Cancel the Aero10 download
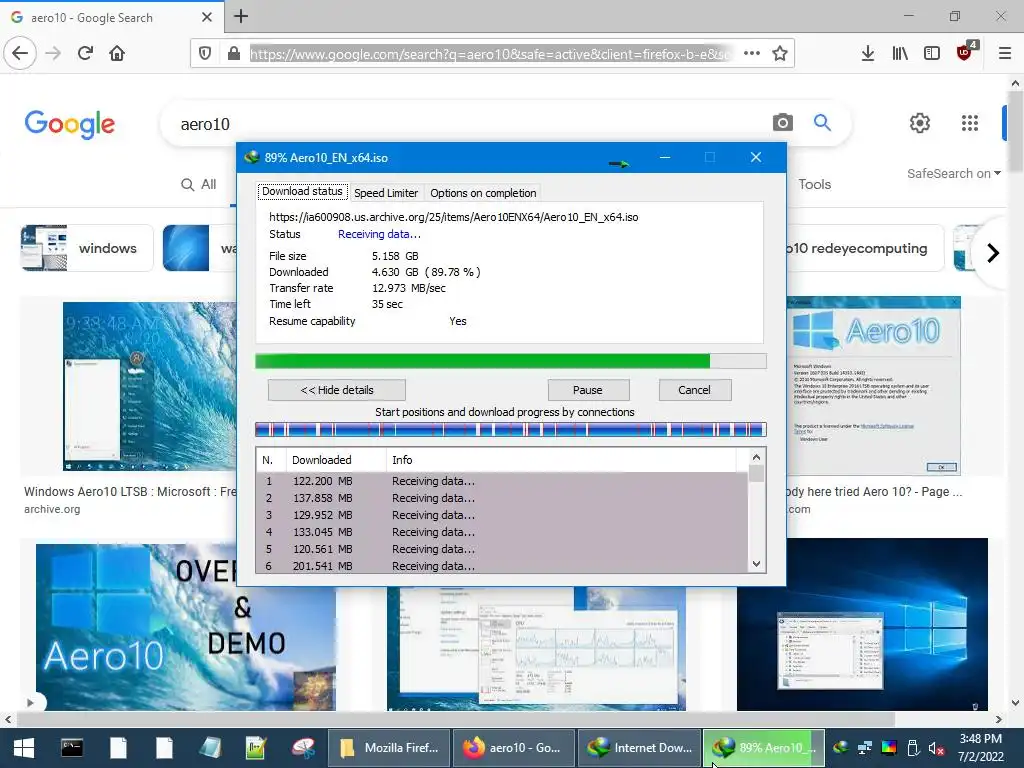 [x=694, y=390]
